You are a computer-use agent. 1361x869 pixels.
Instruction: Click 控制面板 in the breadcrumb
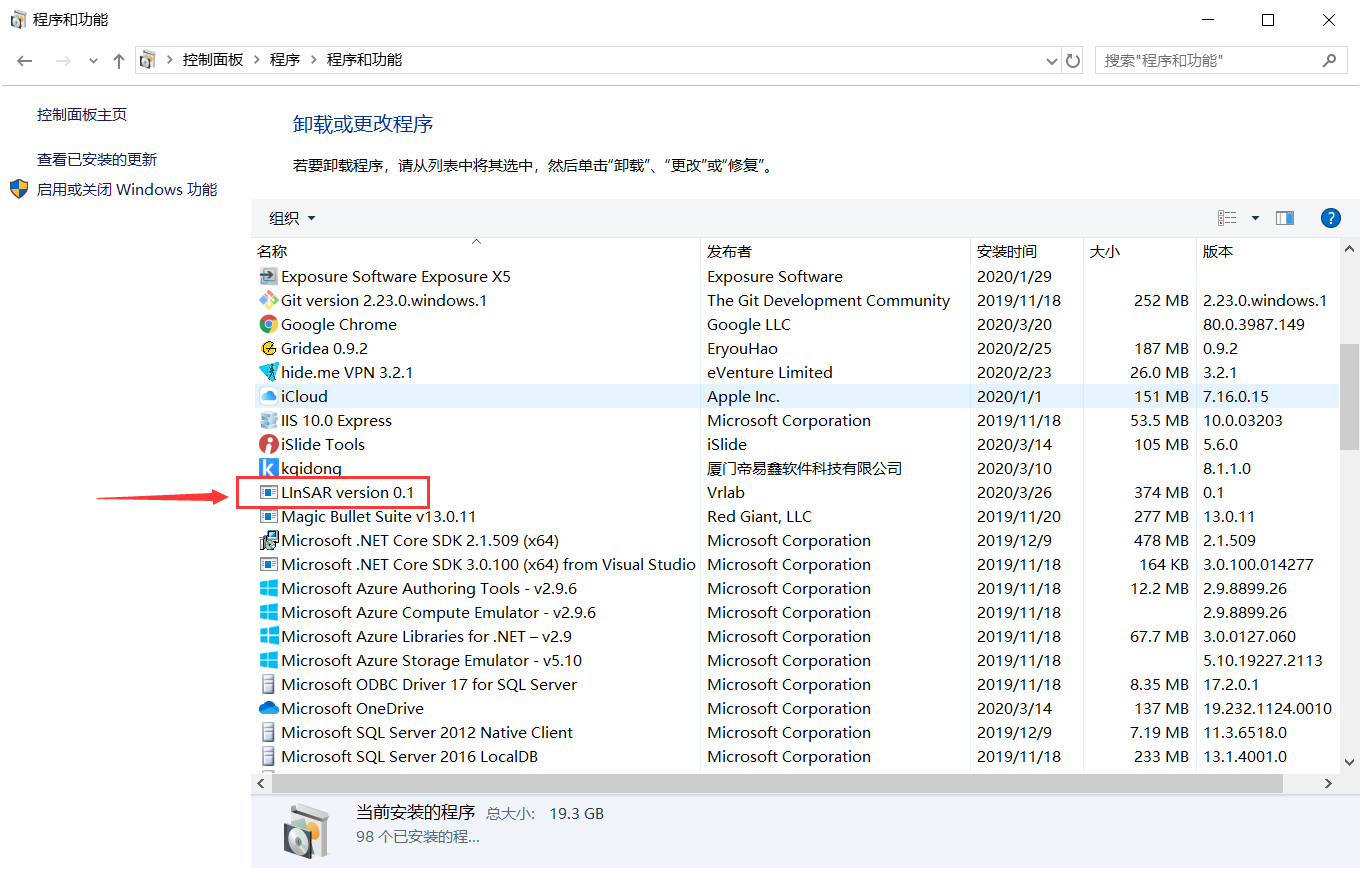pos(213,60)
